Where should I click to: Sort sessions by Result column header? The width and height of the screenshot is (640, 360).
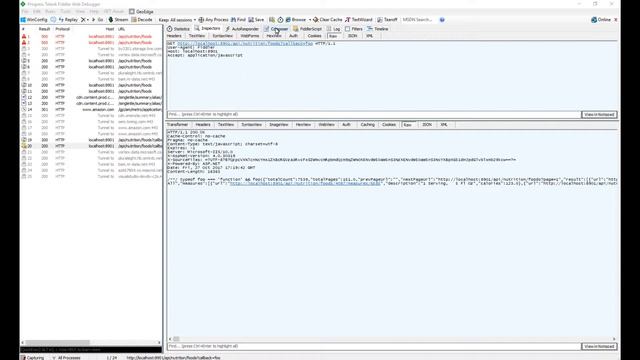click(x=44, y=29)
